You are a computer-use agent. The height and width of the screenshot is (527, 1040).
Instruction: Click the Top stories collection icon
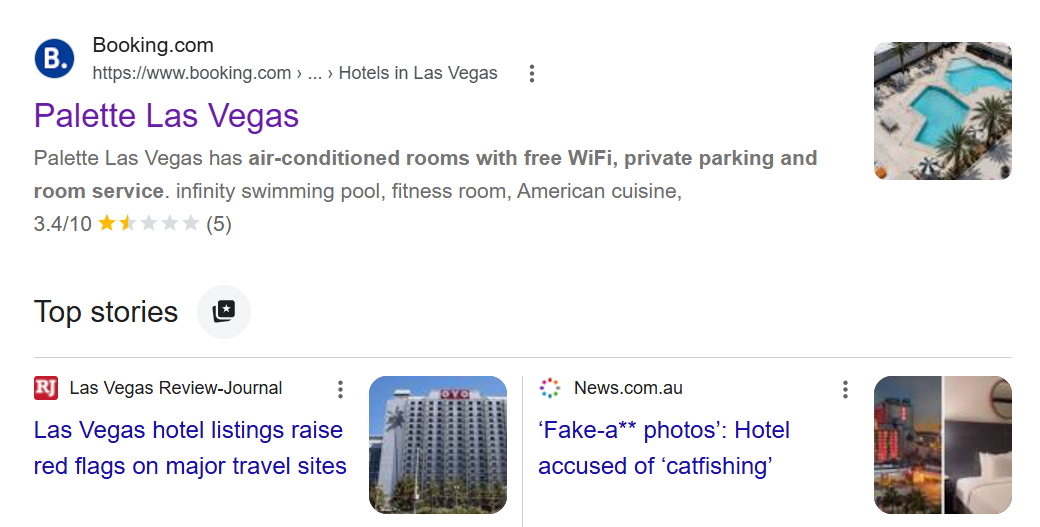224,312
